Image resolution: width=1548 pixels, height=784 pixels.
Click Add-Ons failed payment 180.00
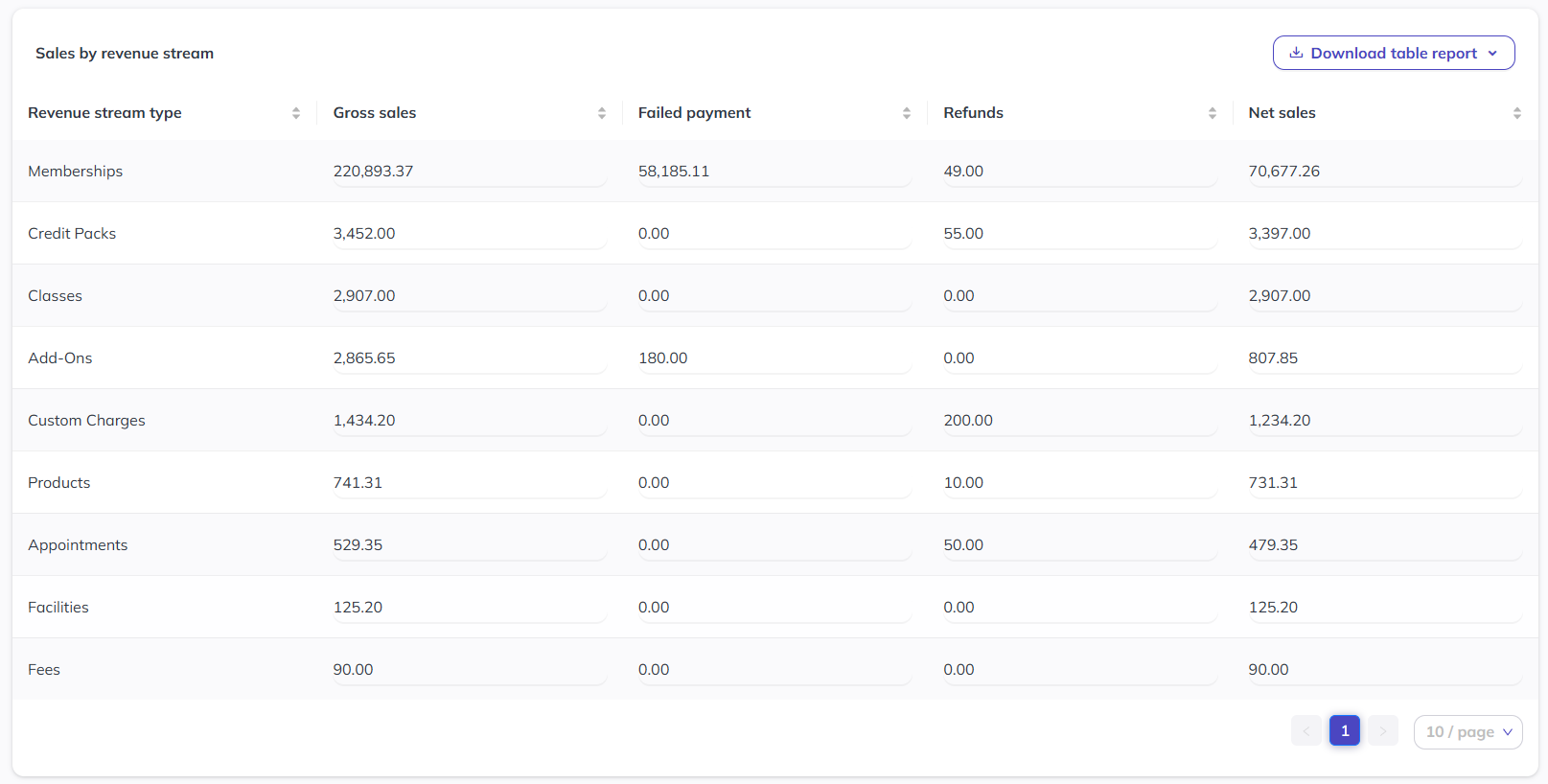click(663, 357)
